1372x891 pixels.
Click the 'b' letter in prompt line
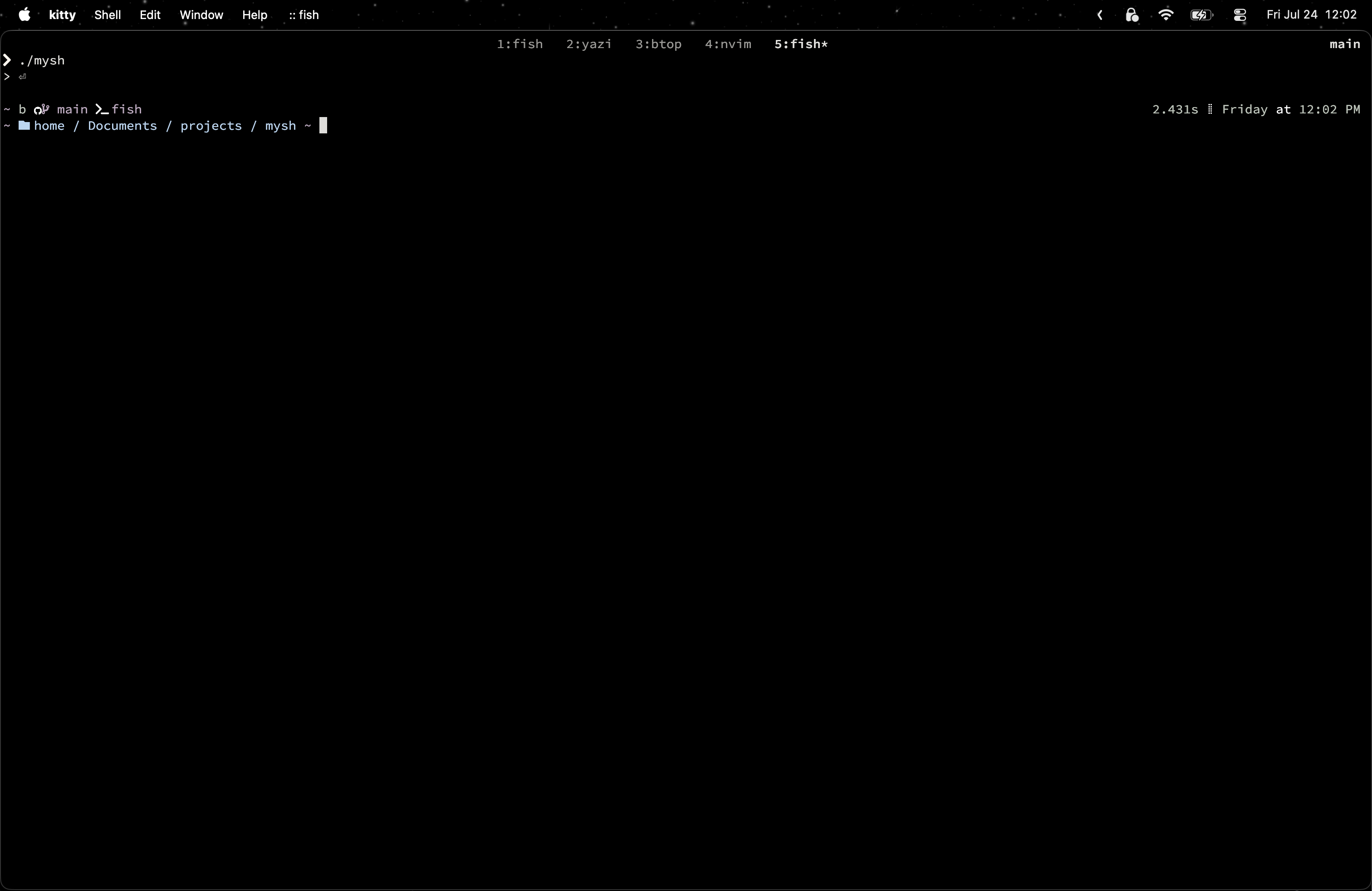tap(23, 109)
